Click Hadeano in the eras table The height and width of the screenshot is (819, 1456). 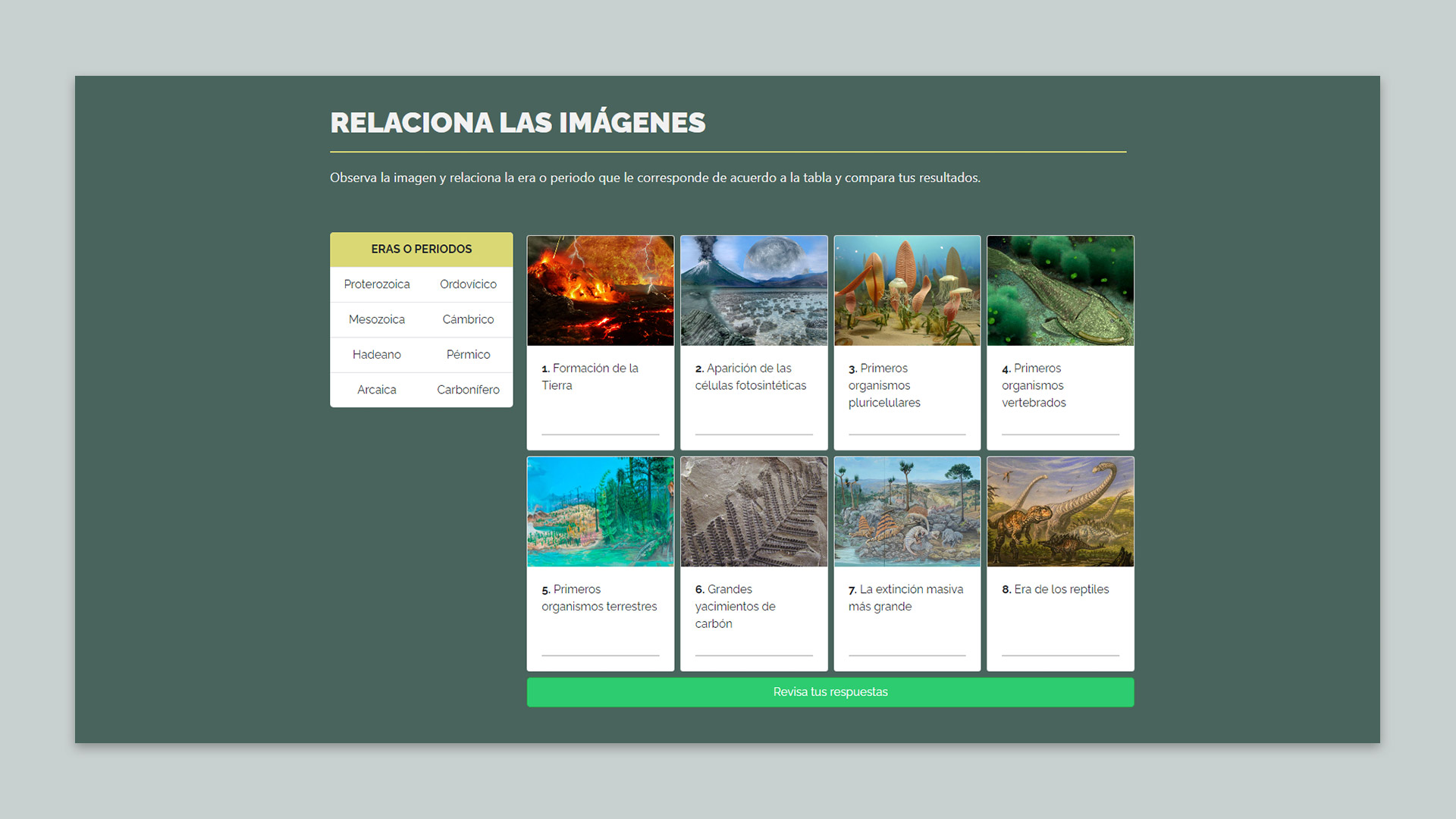pos(376,354)
